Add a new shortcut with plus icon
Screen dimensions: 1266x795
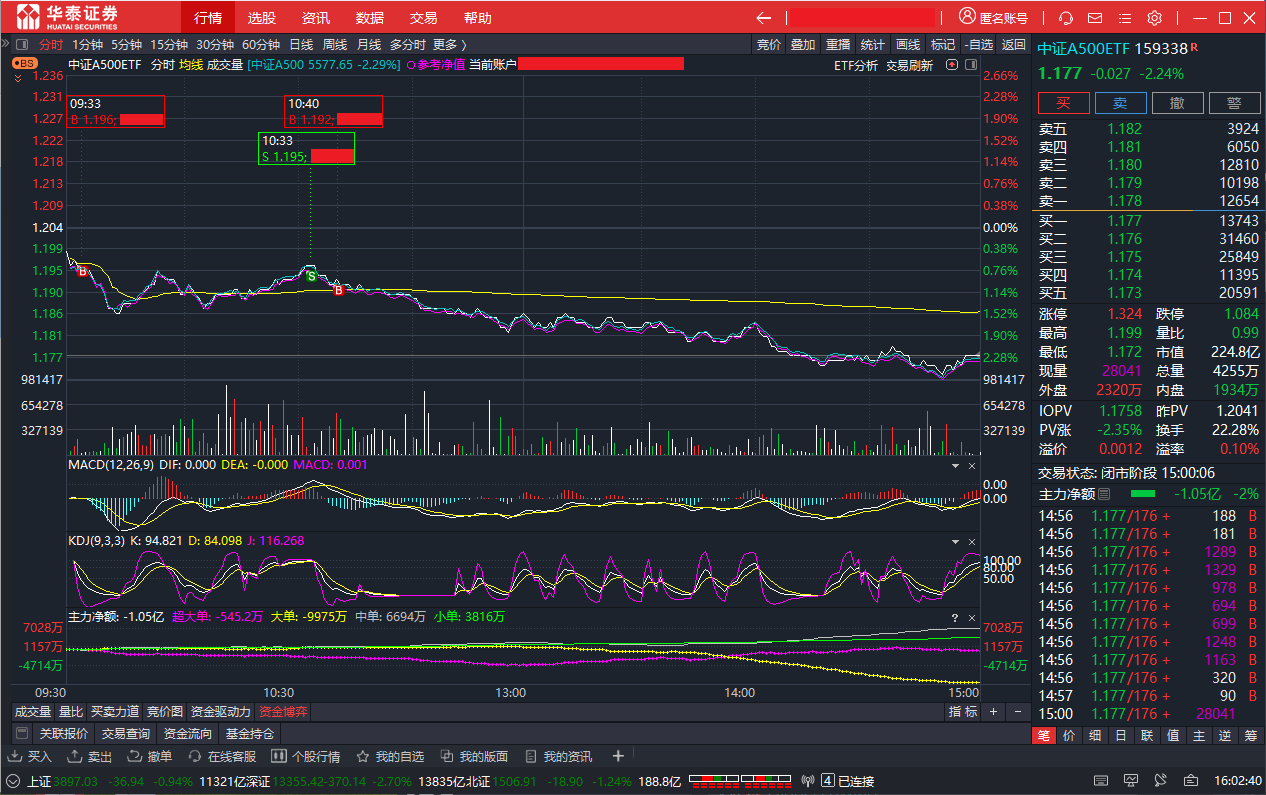pos(618,756)
